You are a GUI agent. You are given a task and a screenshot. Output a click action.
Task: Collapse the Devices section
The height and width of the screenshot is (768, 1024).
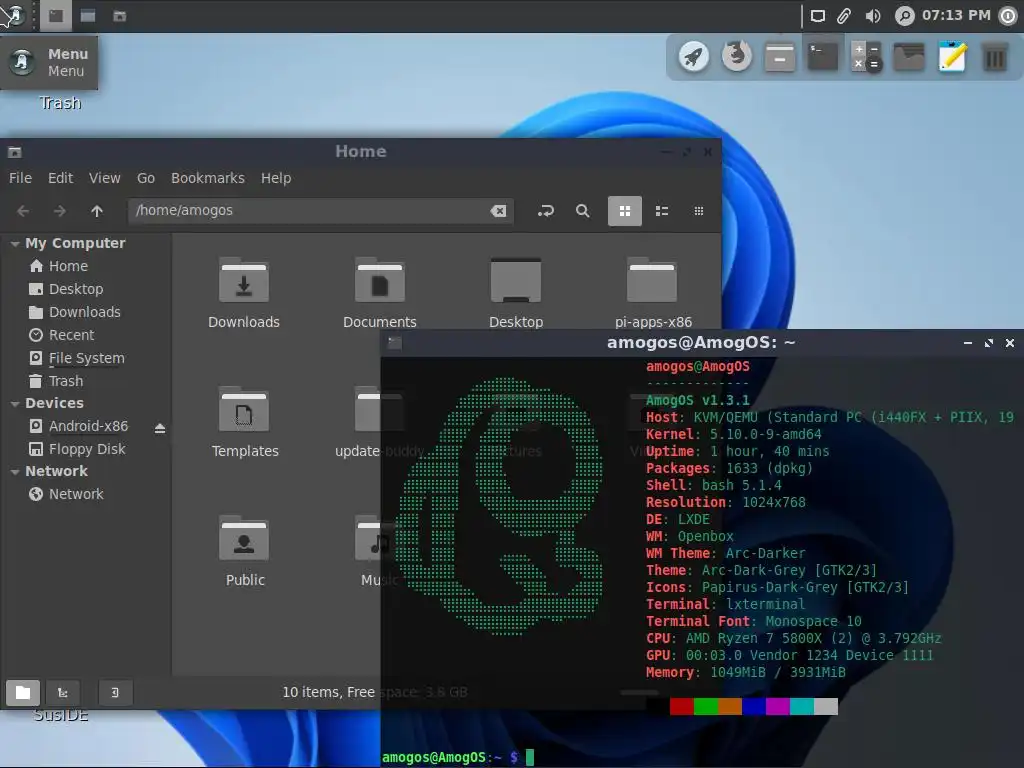(x=14, y=404)
